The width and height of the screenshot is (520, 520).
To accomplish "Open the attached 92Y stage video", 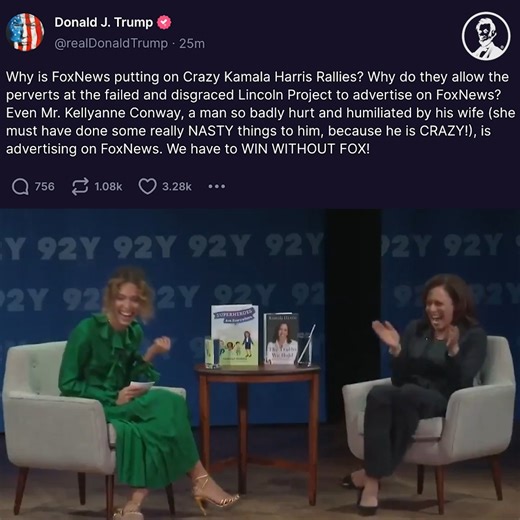I will point(260,364).
